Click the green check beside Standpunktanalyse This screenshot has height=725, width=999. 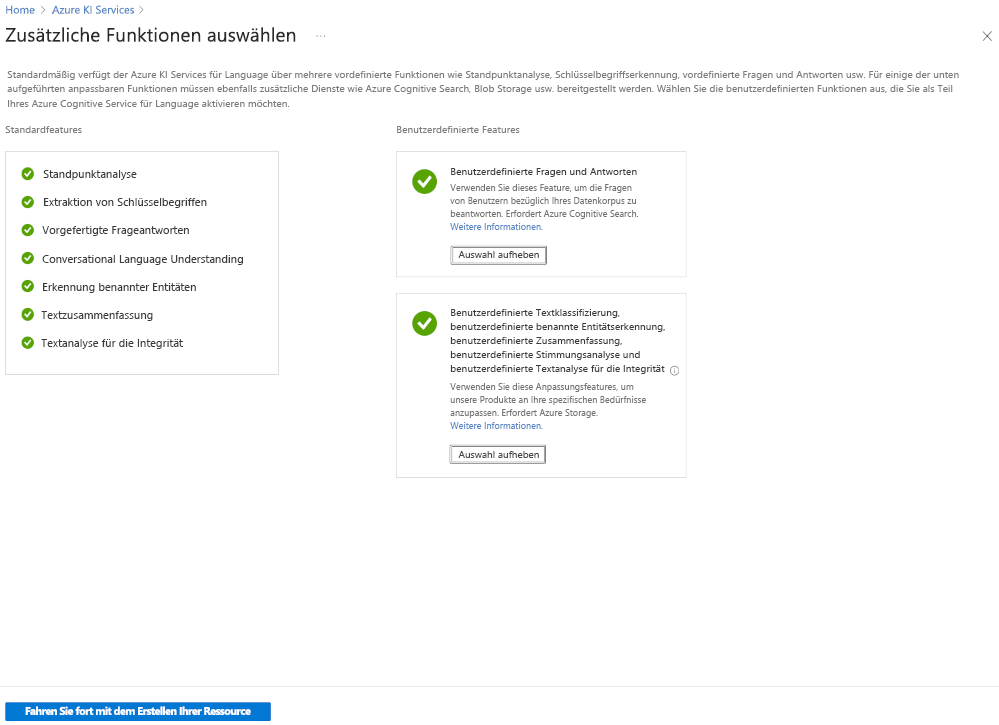27,173
